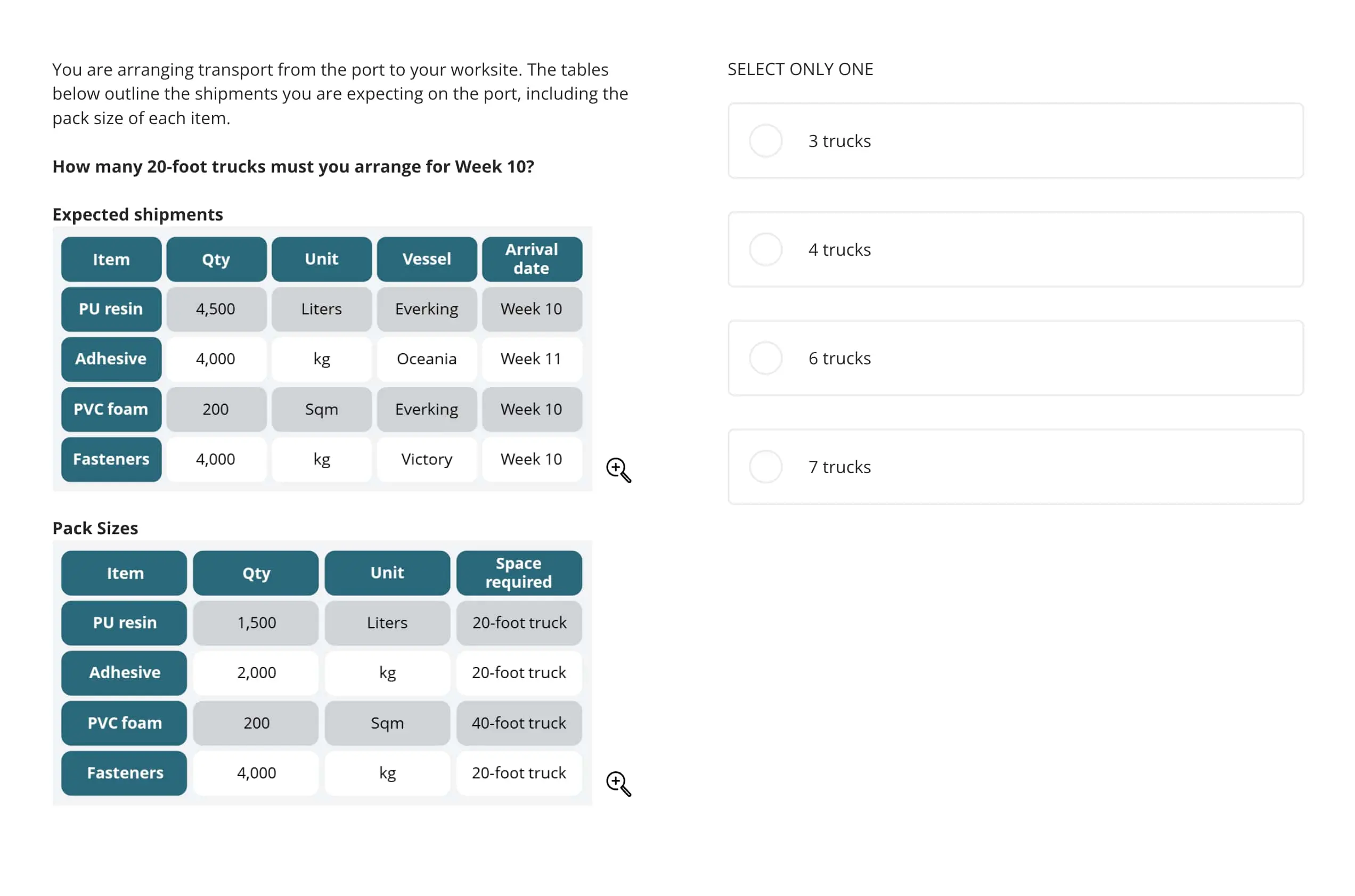
Task: Click the Arrival date column header
Action: point(531,258)
